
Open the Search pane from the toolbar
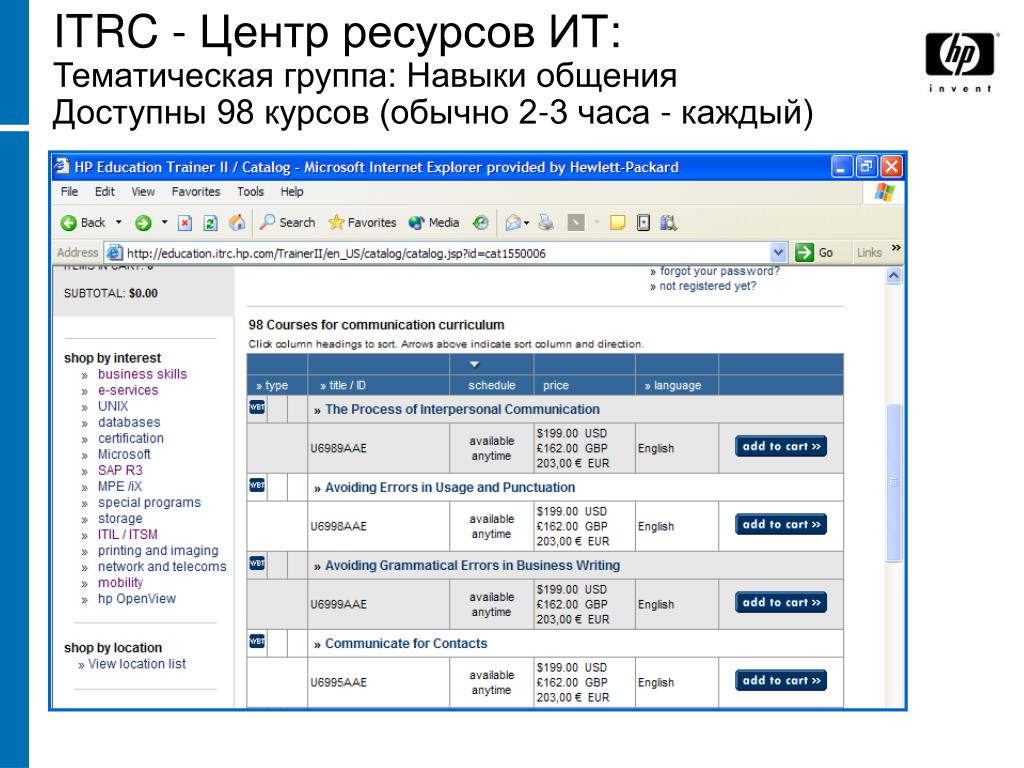(x=287, y=223)
